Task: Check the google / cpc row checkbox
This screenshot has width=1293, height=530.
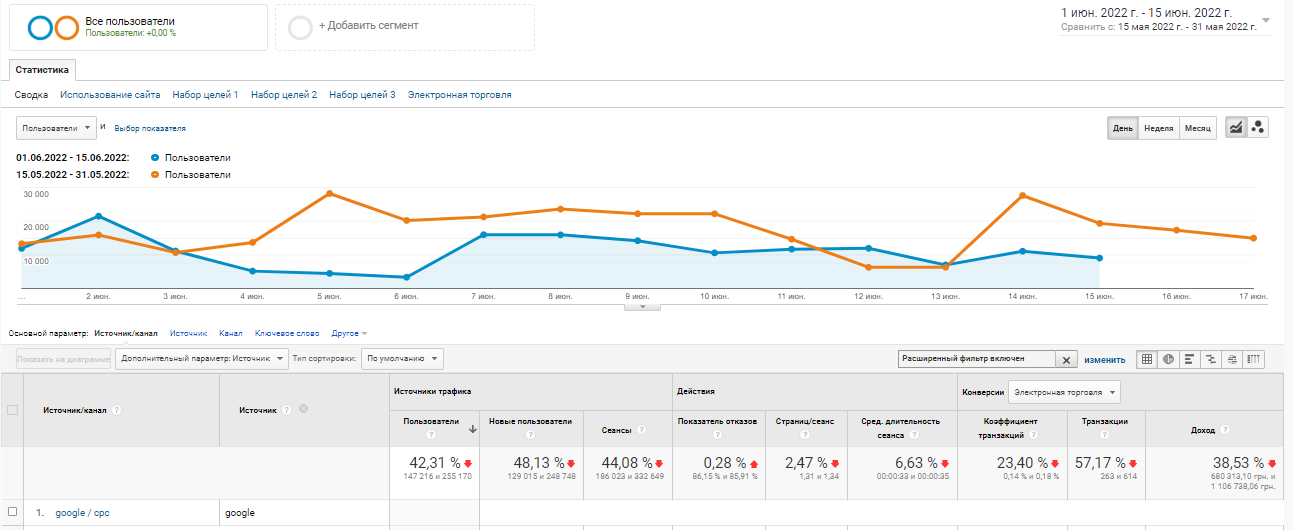Action: [12, 512]
